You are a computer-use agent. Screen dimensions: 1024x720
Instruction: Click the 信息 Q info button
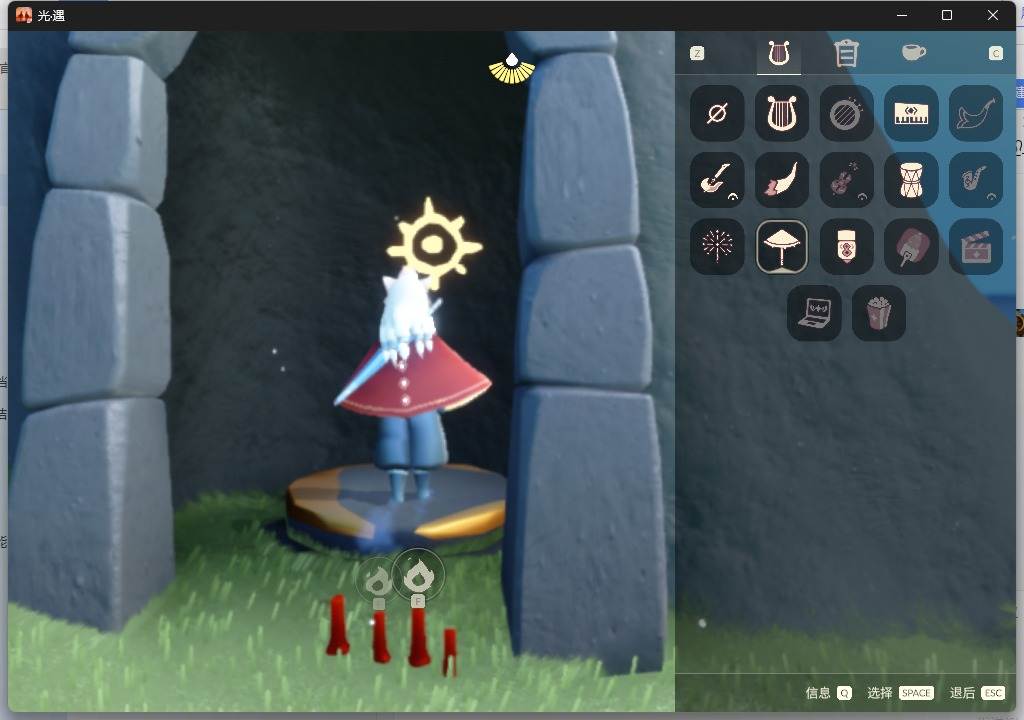828,693
